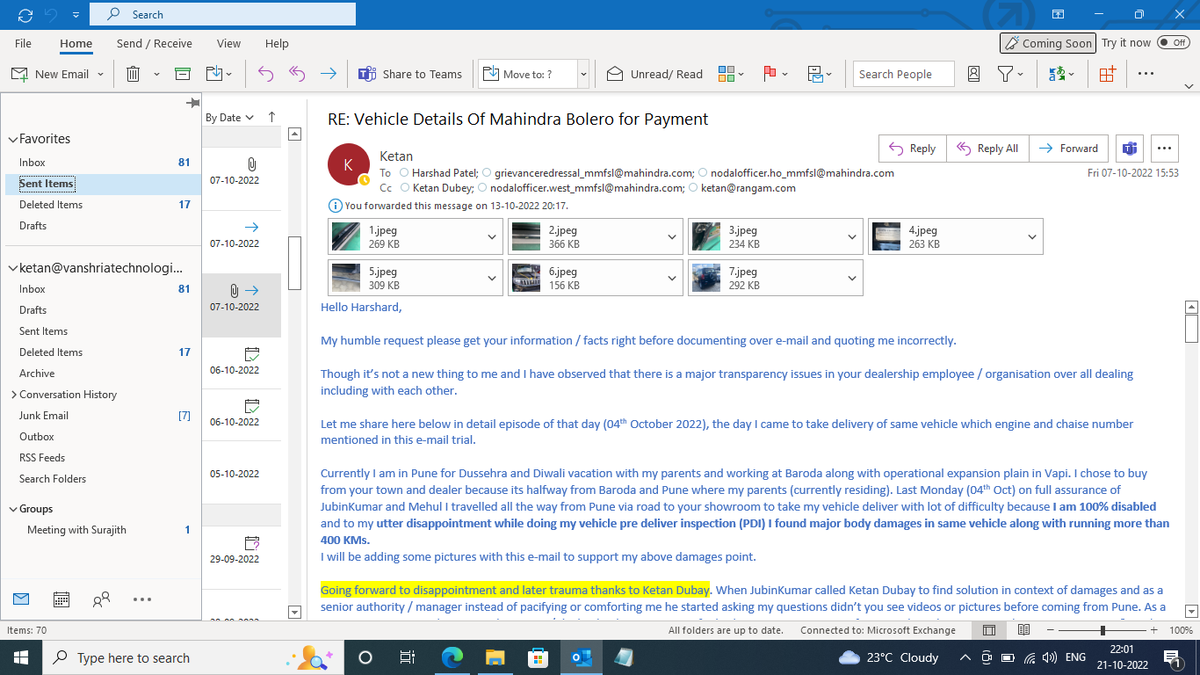Click the New Email button
Viewport: 1200px width, 675px height.
(50, 74)
